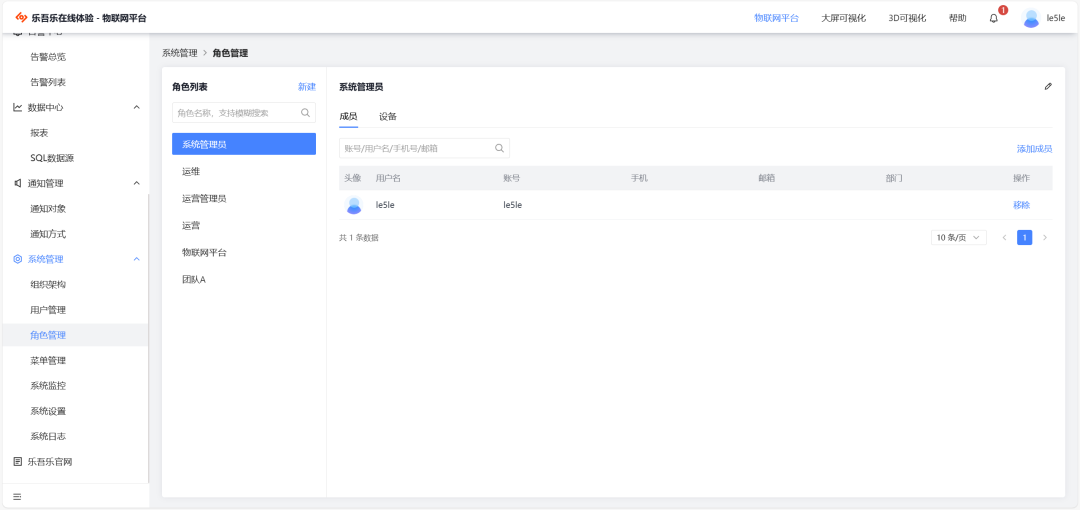The image size is (1080, 510).
Task: Click the 部门 column header
Action: click(x=894, y=178)
